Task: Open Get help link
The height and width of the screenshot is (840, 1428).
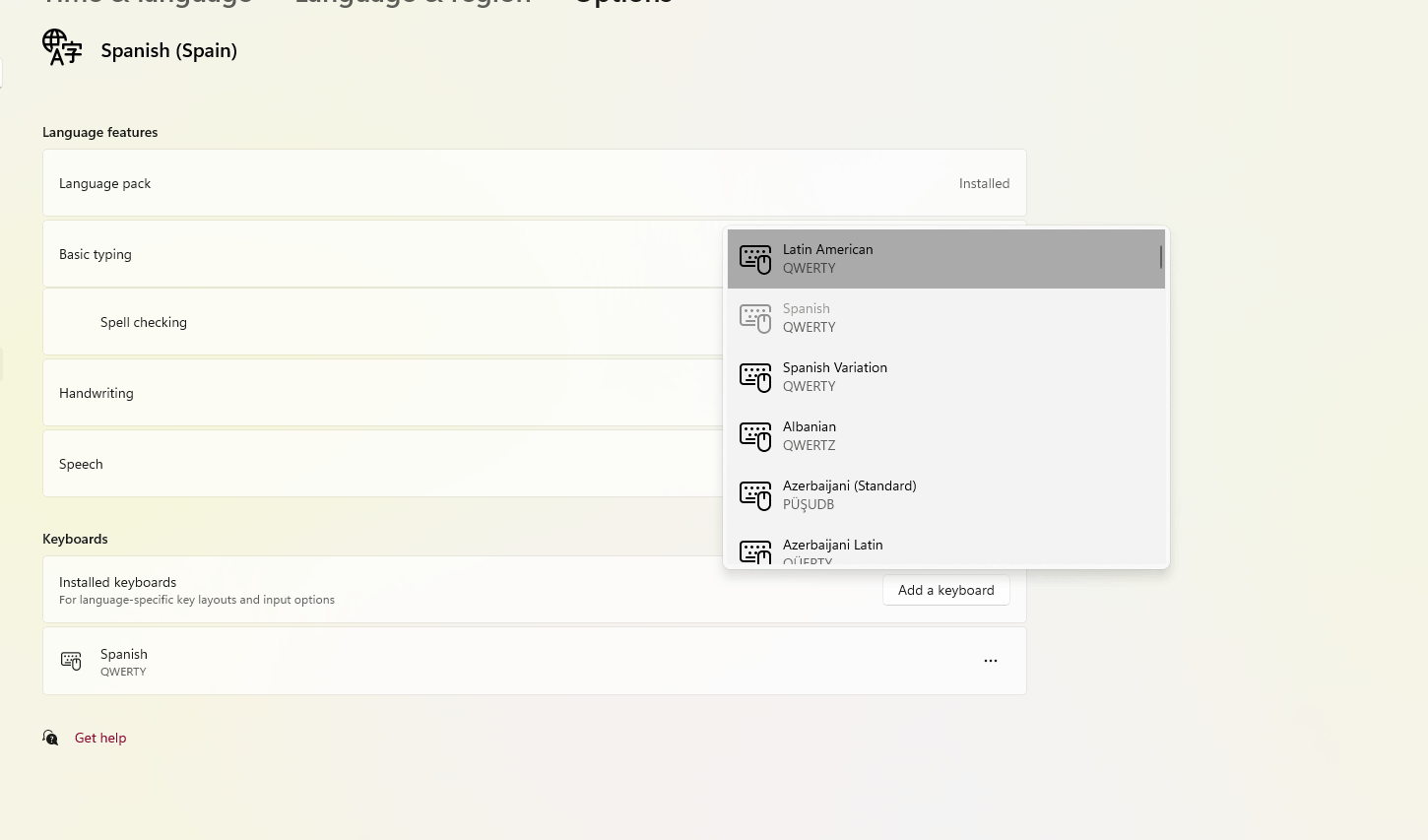Action: (x=100, y=738)
